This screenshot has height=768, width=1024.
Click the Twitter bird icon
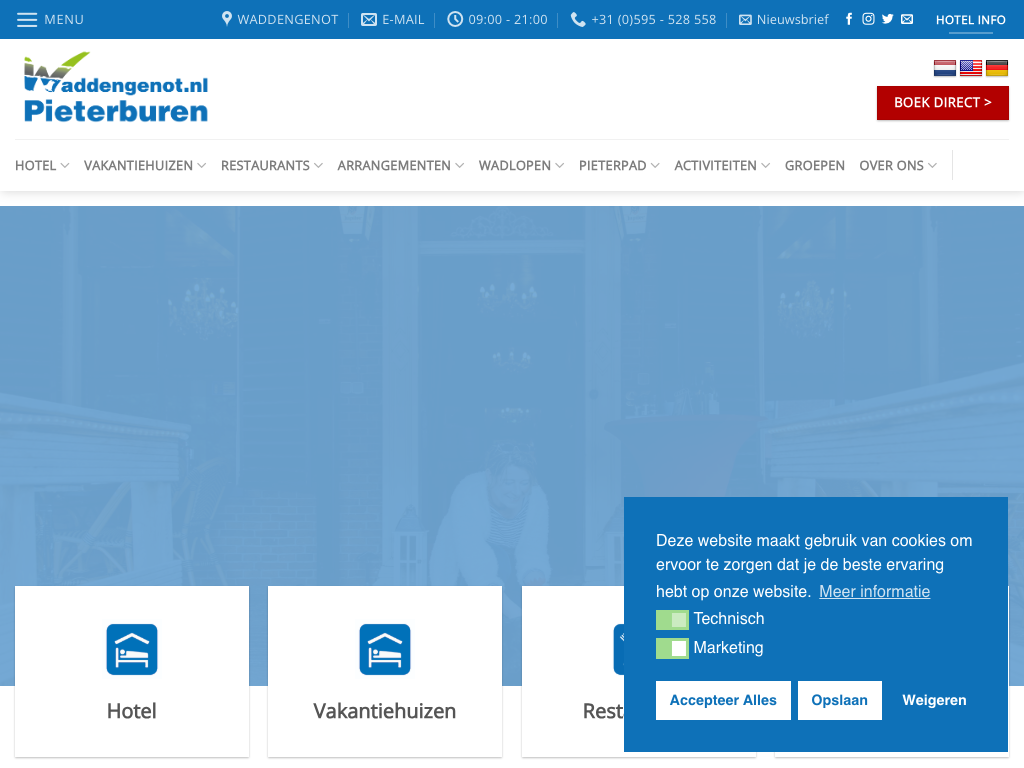tap(887, 19)
